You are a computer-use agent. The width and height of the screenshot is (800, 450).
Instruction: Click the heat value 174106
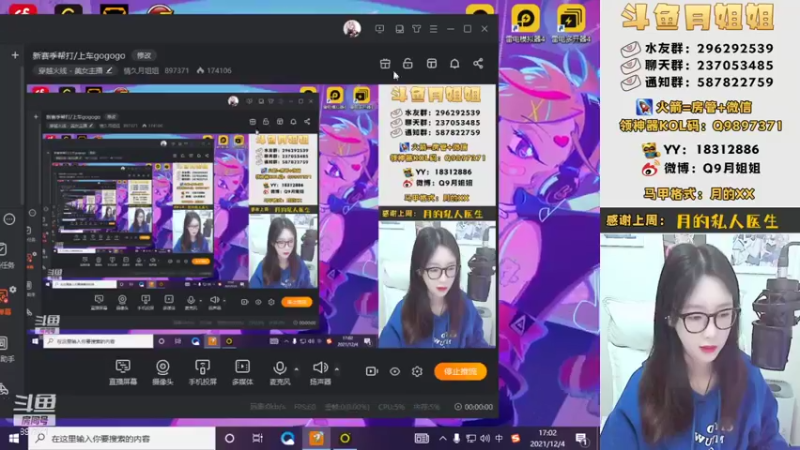pyautogui.click(x=219, y=70)
